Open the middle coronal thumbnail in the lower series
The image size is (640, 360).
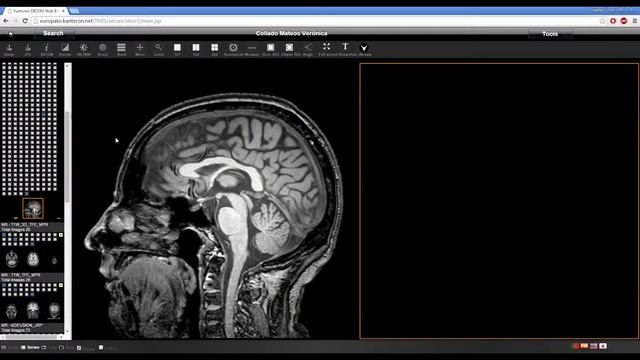pyautogui.click(x=33, y=311)
